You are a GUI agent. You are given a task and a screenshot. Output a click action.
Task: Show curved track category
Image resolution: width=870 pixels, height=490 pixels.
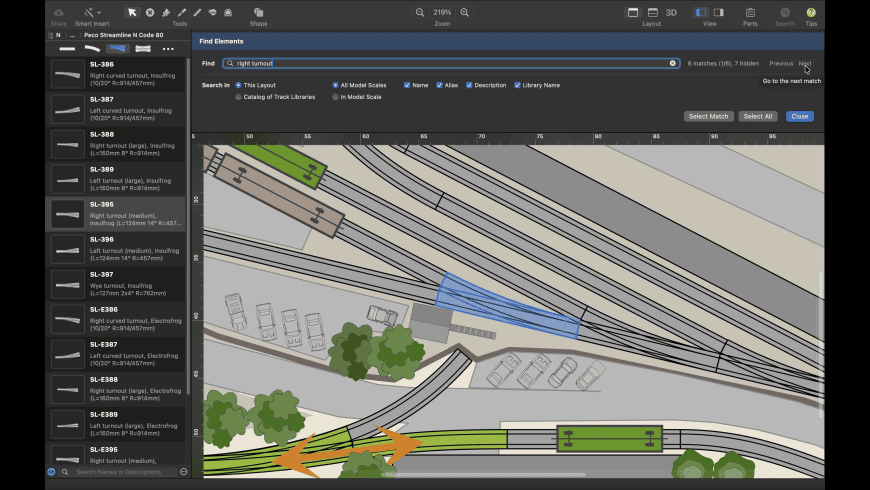[92, 49]
